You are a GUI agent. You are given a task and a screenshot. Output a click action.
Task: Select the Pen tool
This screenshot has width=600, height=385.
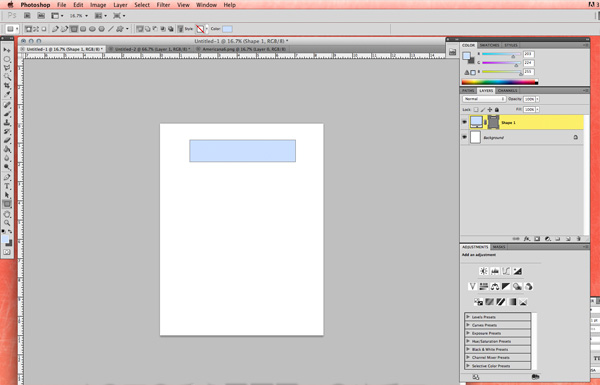[x=7, y=177]
